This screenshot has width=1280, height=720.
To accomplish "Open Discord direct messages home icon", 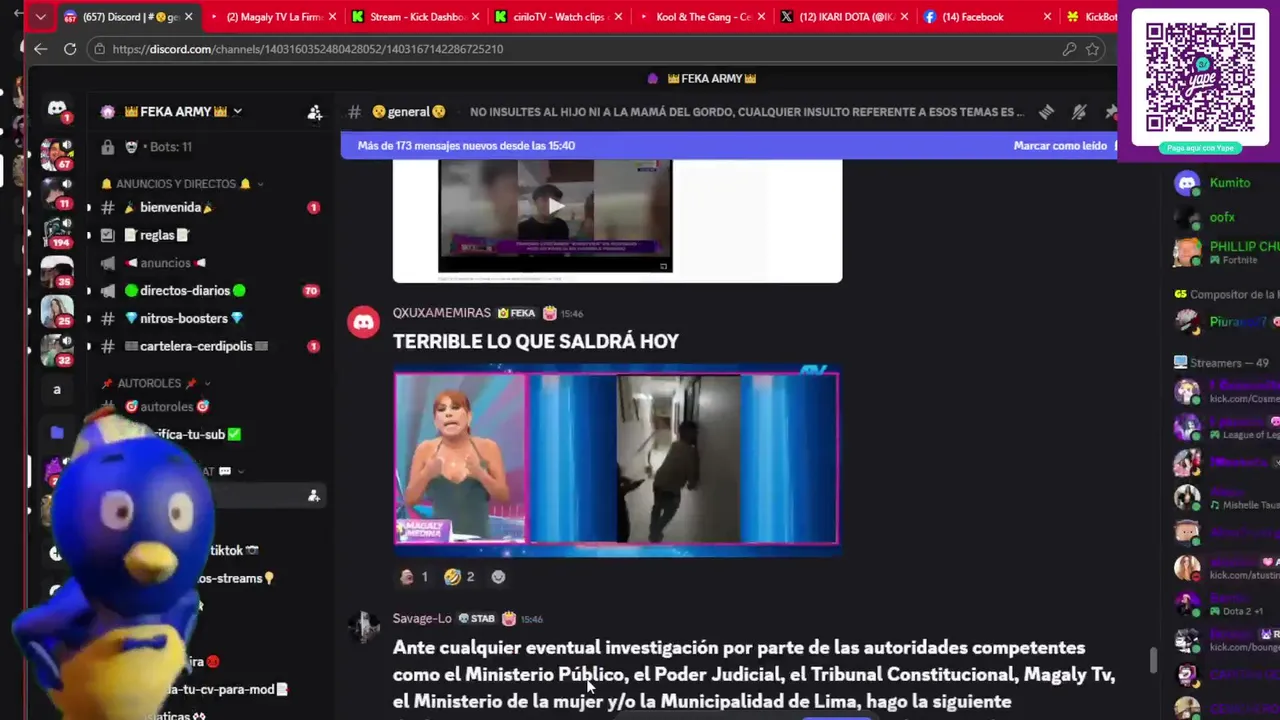I will [x=57, y=108].
